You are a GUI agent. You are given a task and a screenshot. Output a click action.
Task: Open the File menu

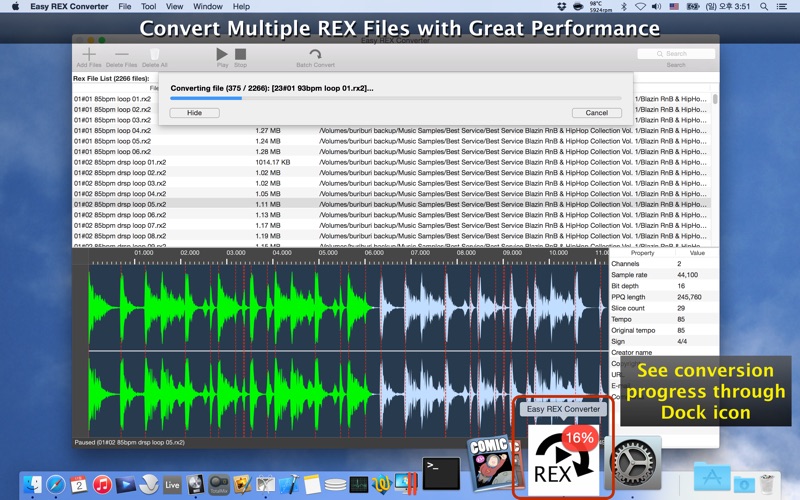pos(125,7)
